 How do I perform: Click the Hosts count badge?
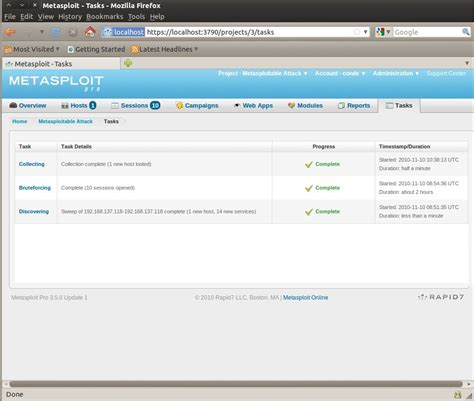point(93,105)
